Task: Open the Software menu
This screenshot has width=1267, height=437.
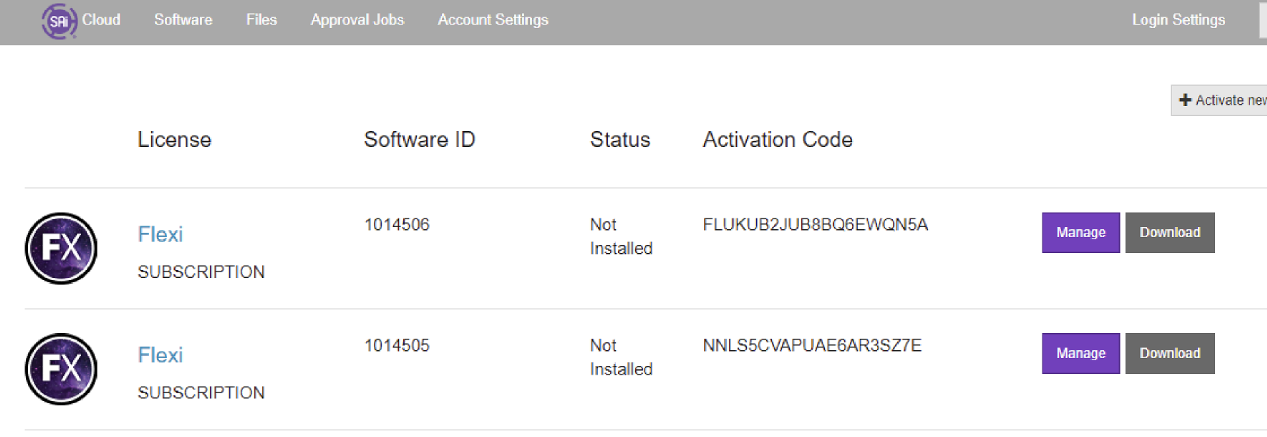Action: 183,20
